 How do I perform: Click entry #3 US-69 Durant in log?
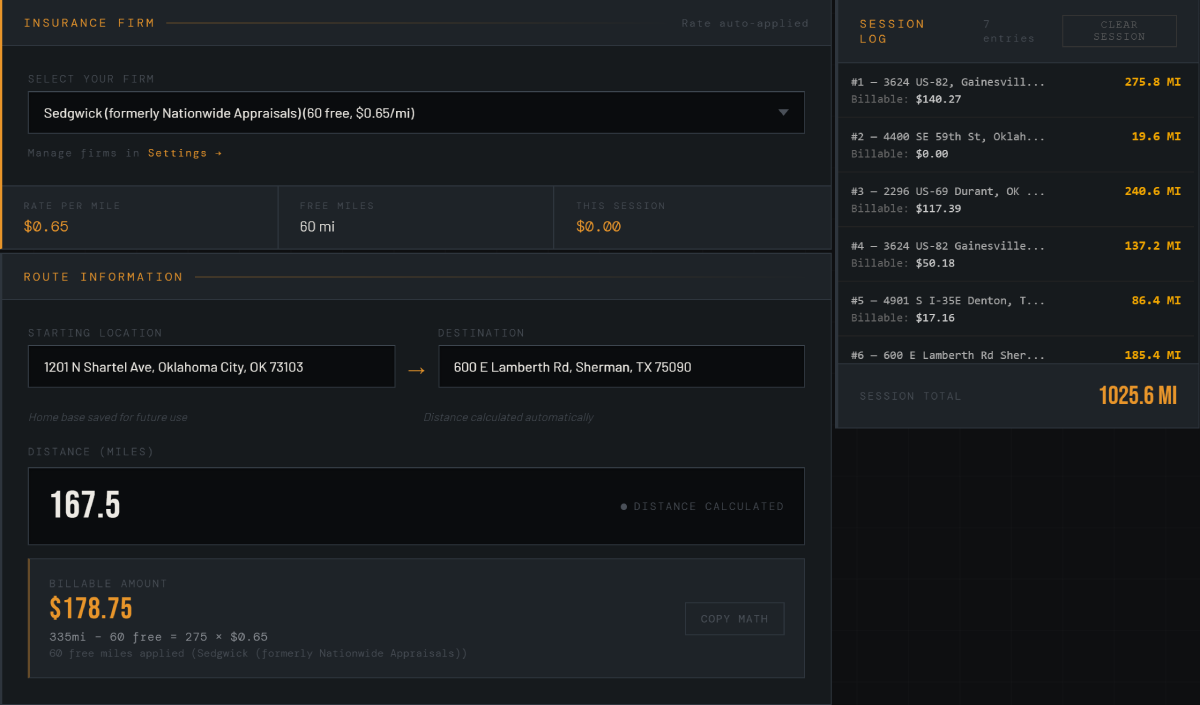(1015, 199)
